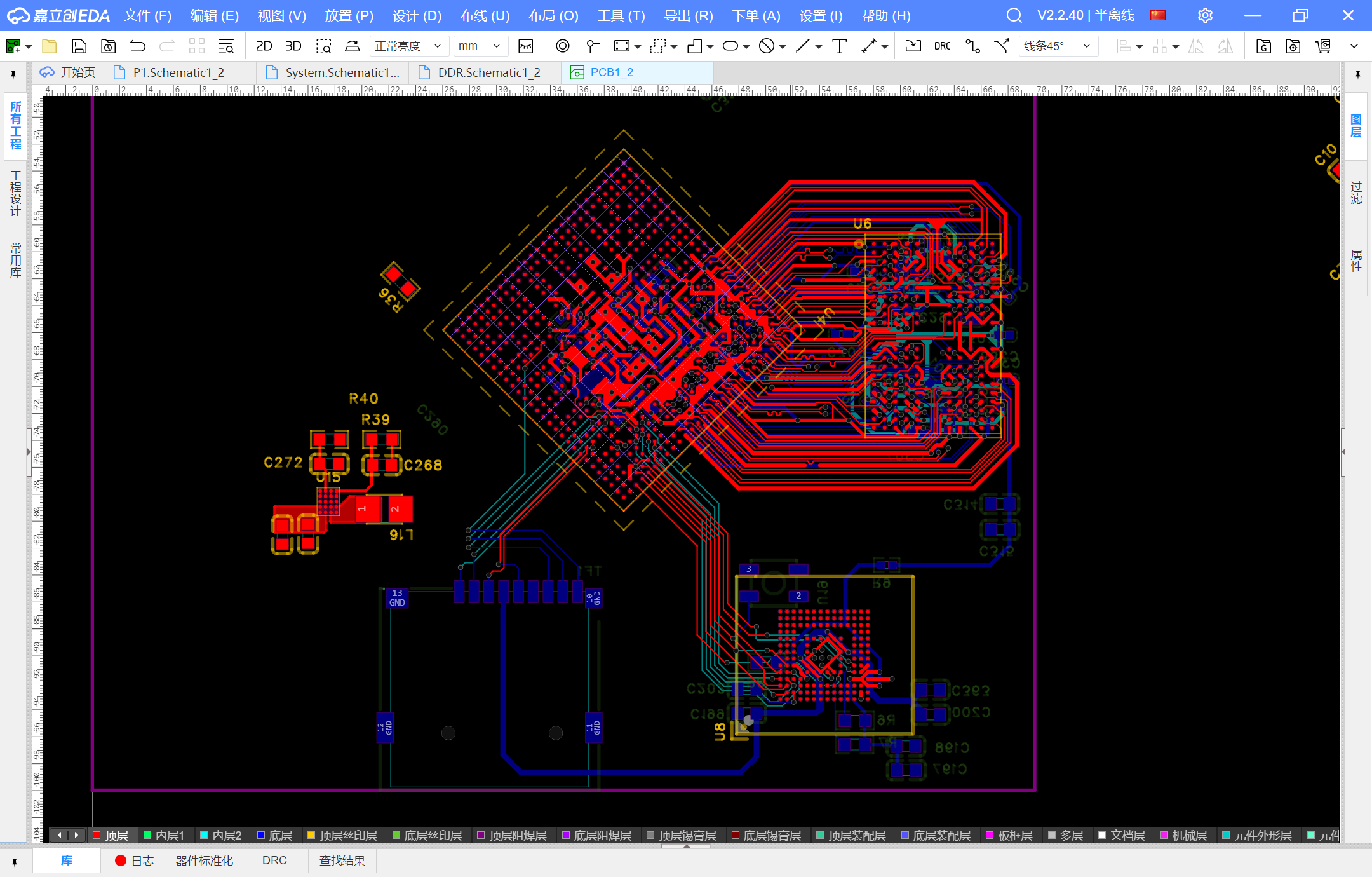Open the 日志 log panel
Screen dimensions: 1372x877
[135, 860]
